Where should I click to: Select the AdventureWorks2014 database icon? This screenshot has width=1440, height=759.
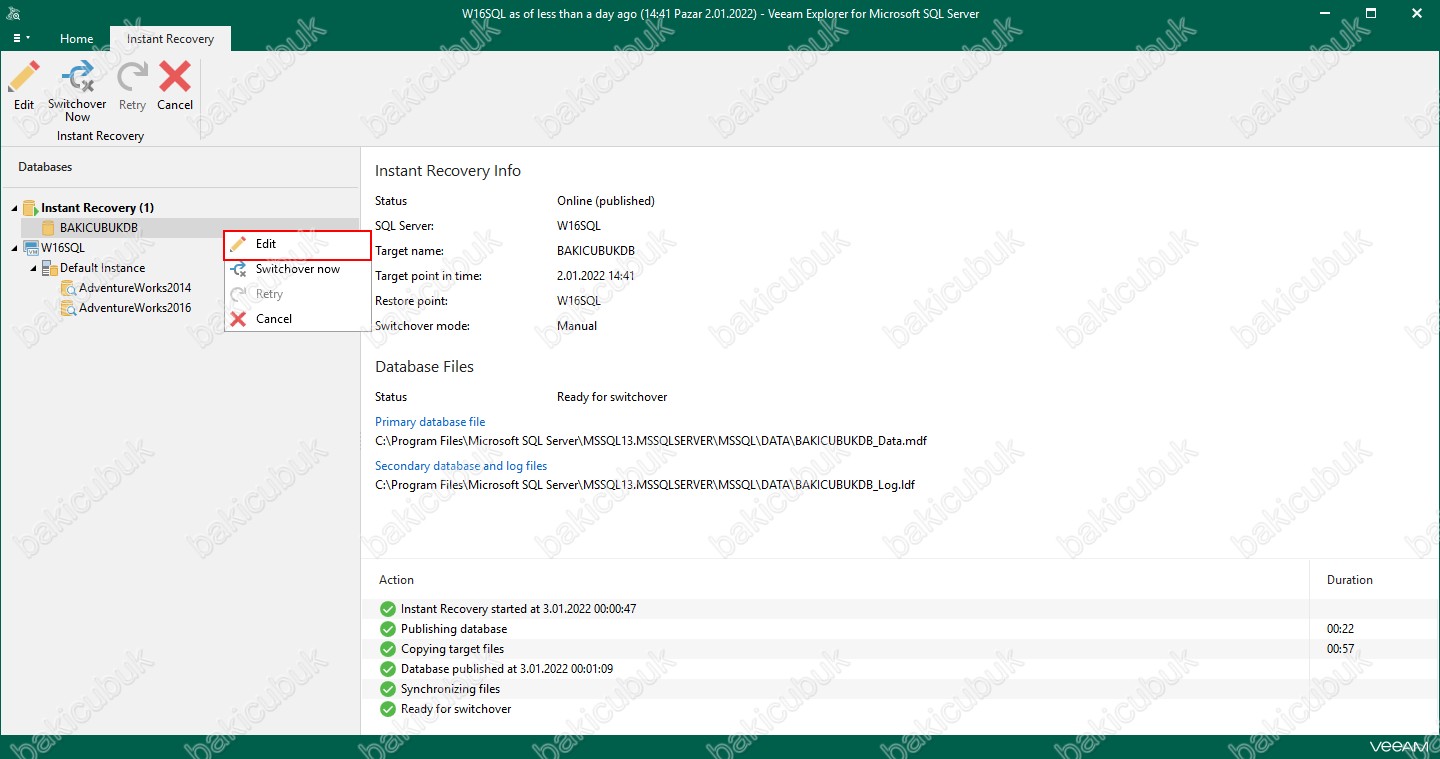tap(68, 288)
